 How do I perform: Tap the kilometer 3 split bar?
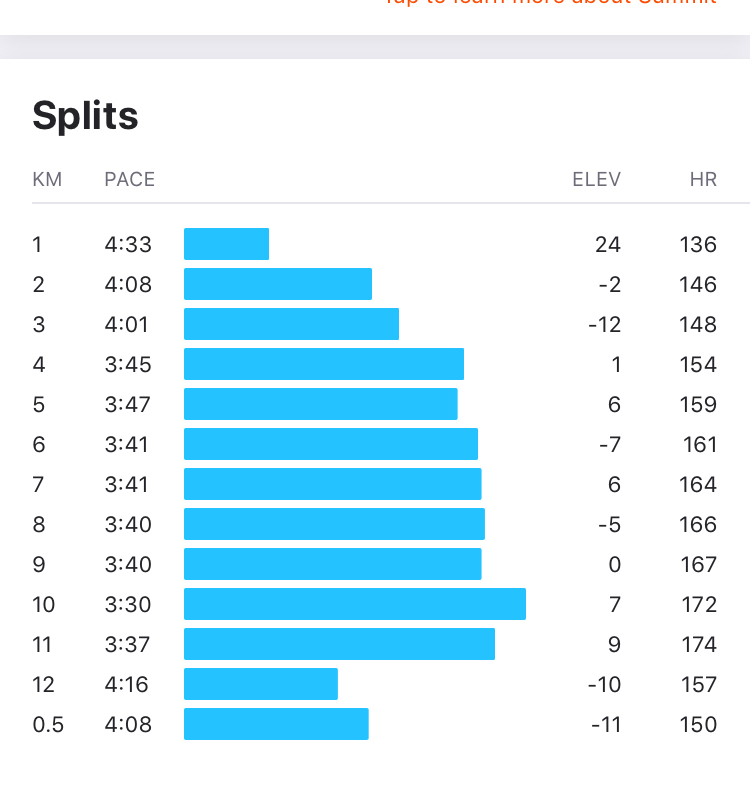point(292,324)
